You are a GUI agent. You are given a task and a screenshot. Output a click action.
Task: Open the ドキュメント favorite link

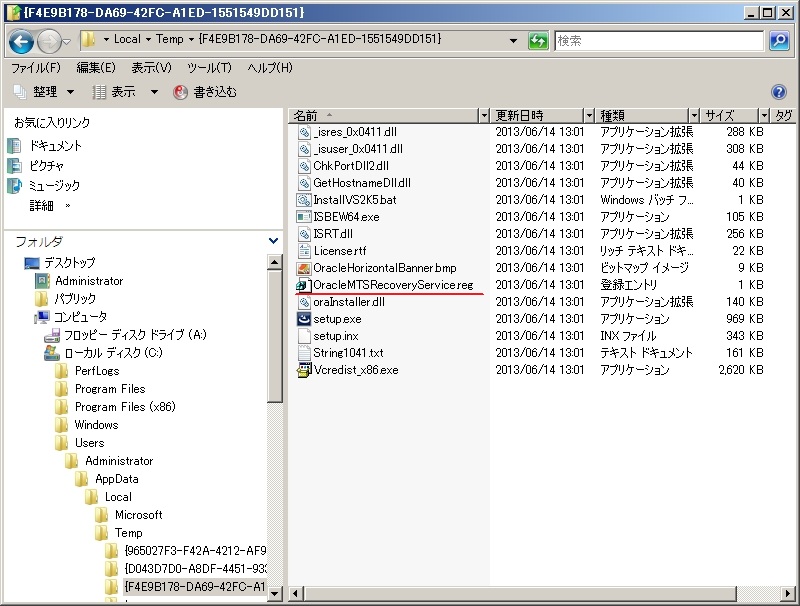point(55,146)
